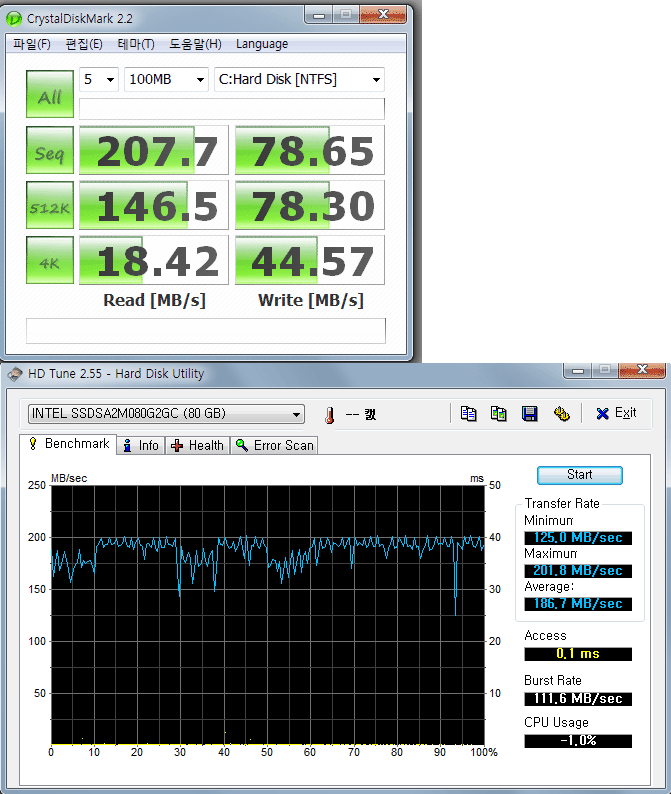Click the Burst Rate value 111.6 MB/sec

pos(578,699)
